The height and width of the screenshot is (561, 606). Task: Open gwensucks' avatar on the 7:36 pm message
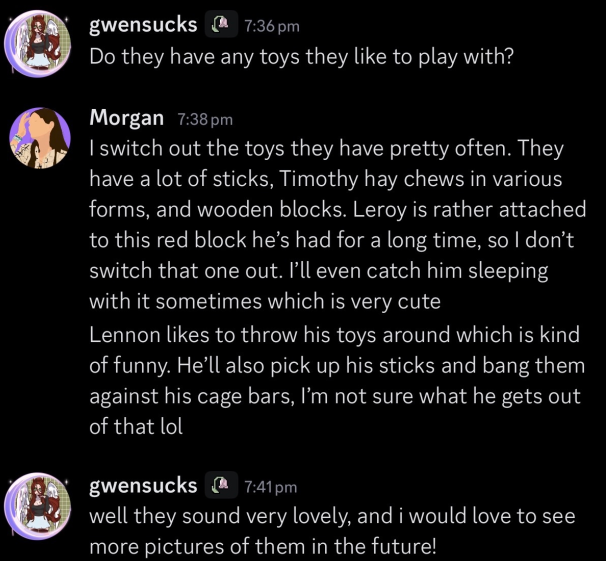[x=39, y=41]
